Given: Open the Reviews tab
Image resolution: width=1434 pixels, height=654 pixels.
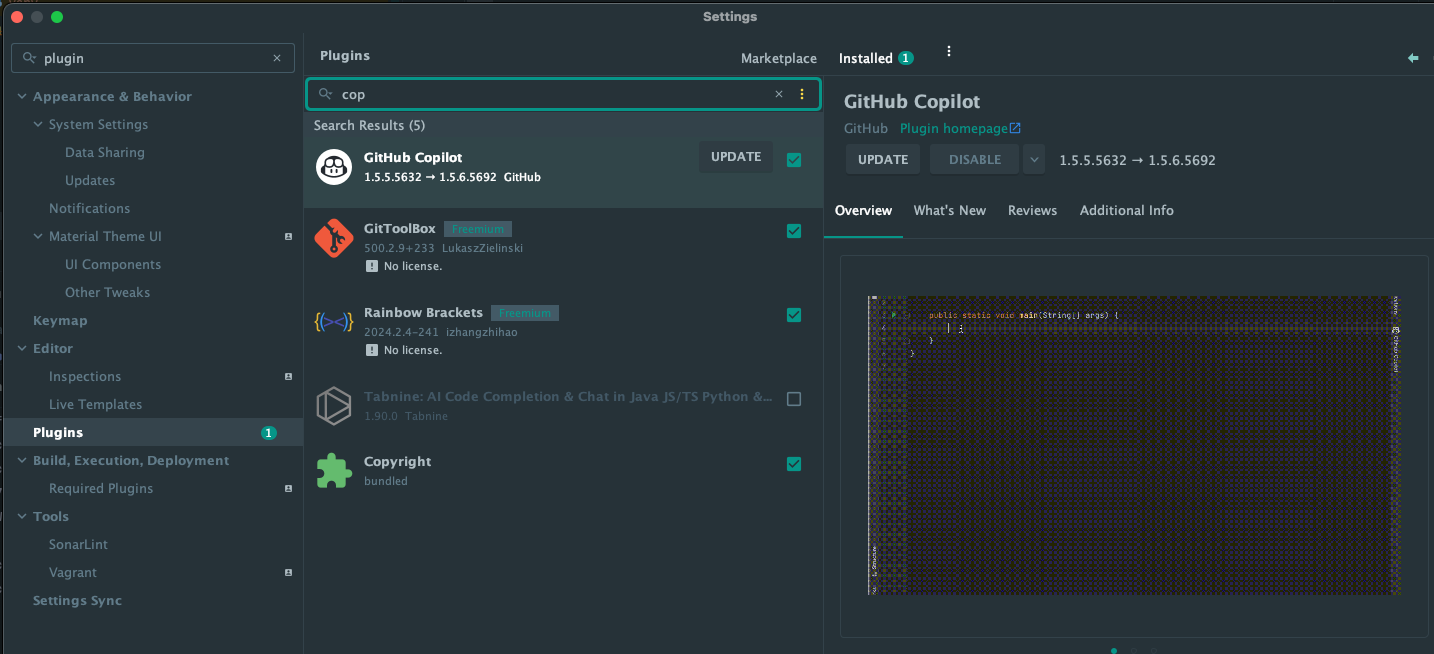Looking at the screenshot, I should 1032,210.
